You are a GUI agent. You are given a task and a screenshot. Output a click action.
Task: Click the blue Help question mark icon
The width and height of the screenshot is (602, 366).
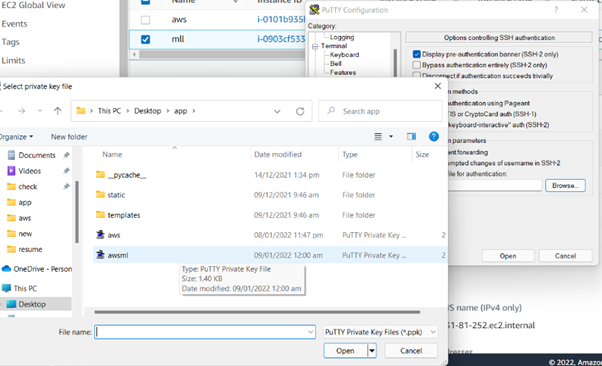433,136
